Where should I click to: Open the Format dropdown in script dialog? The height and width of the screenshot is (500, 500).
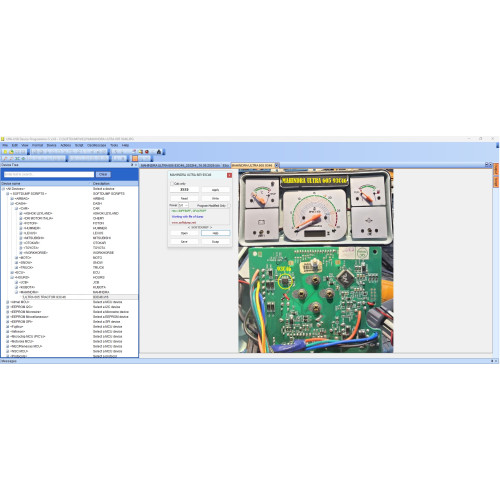click(x=183, y=205)
